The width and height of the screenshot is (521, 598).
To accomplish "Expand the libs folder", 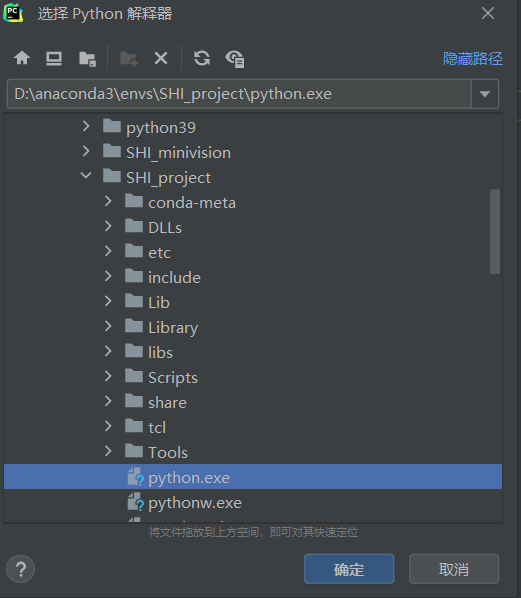I will click(108, 351).
